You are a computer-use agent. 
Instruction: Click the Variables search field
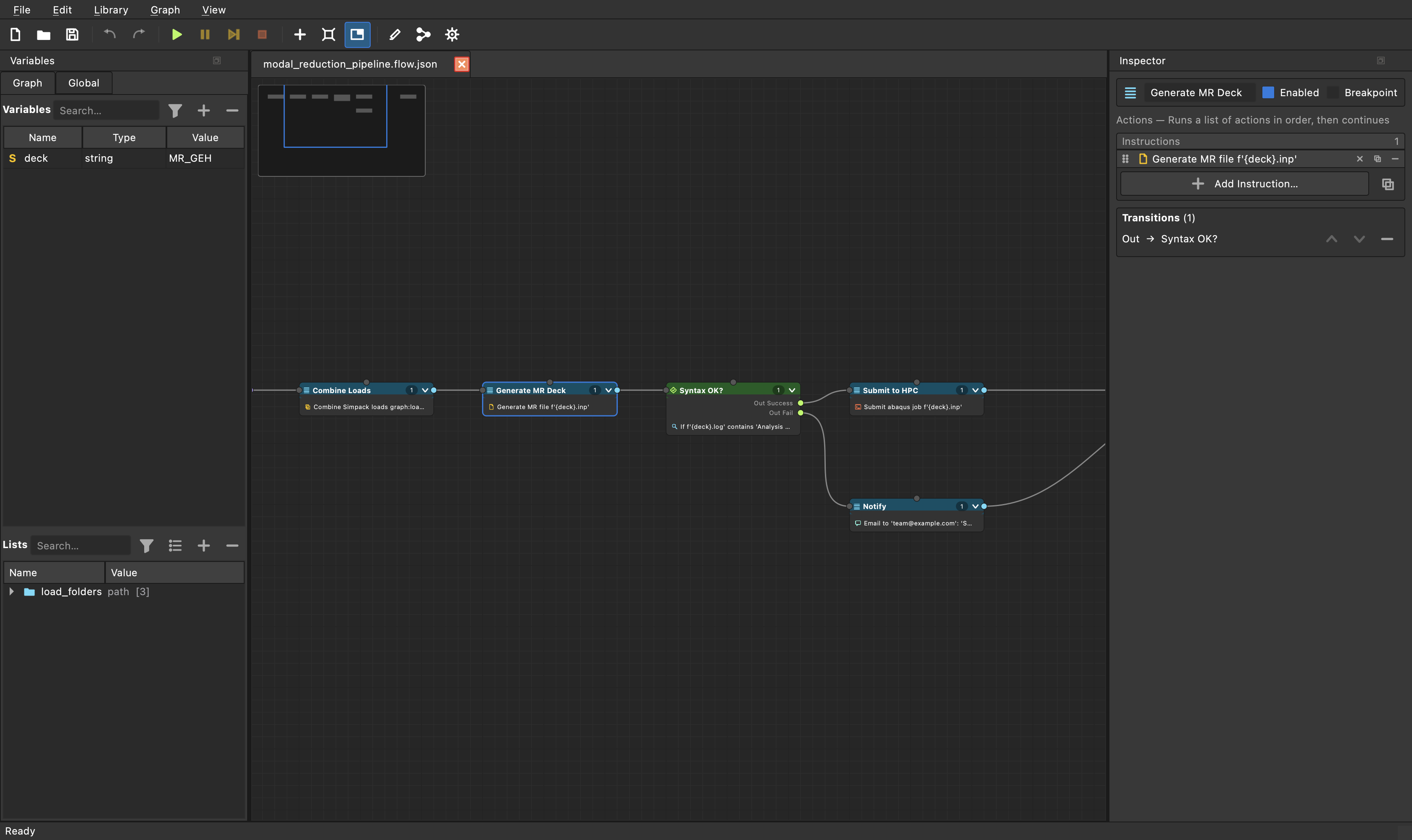[x=106, y=110]
